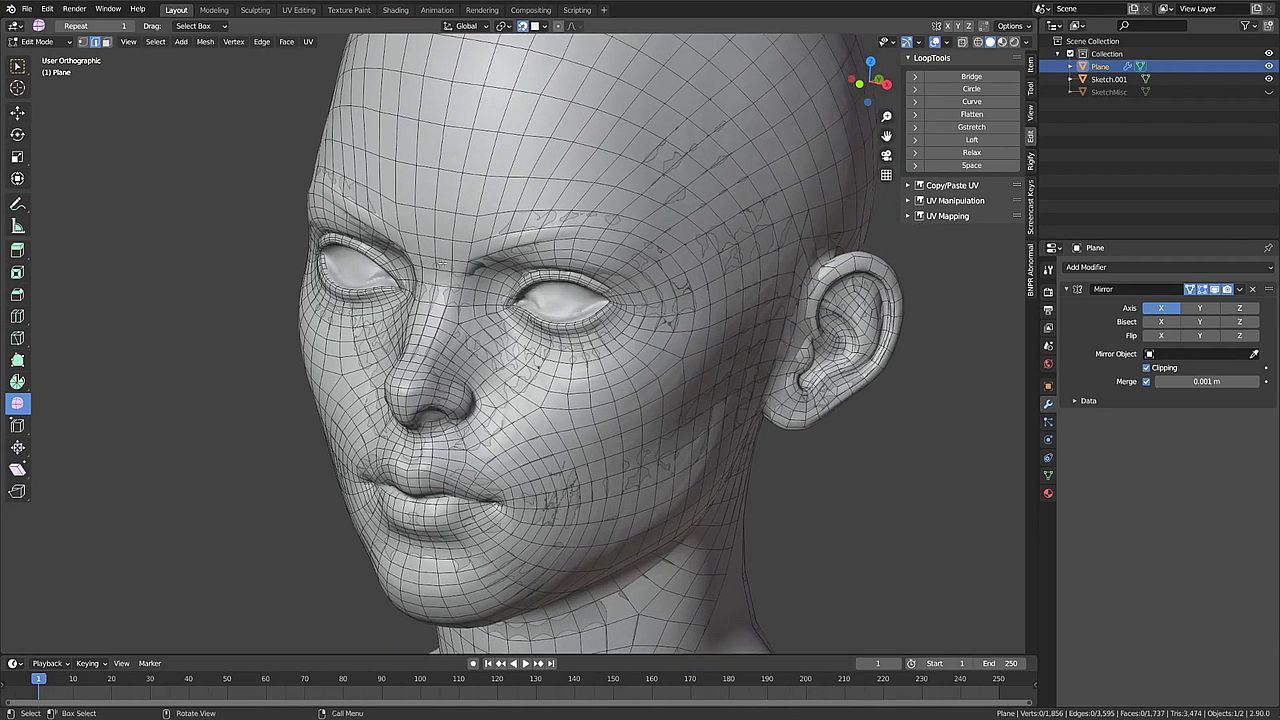Use the Mirror Object eyedropper
This screenshot has width=1280, height=720.
[1254, 354]
